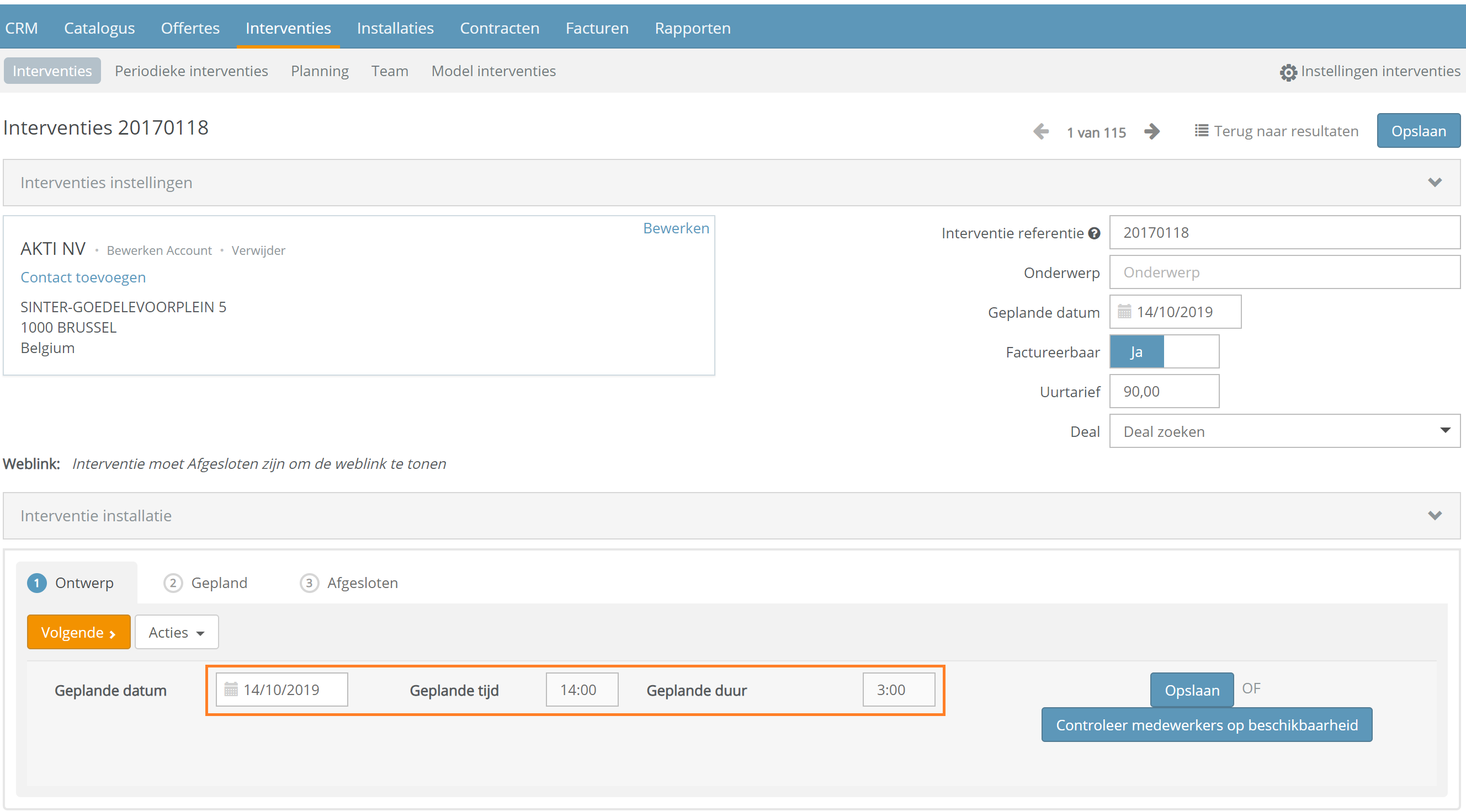Open the Rapporten menu
The image size is (1466, 812).
(x=693, y=28)
